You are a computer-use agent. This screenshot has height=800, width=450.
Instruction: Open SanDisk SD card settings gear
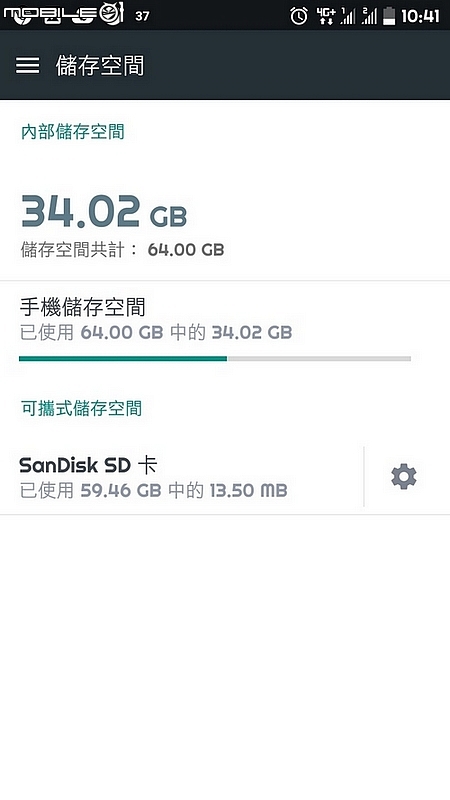[x=404, y=477]
